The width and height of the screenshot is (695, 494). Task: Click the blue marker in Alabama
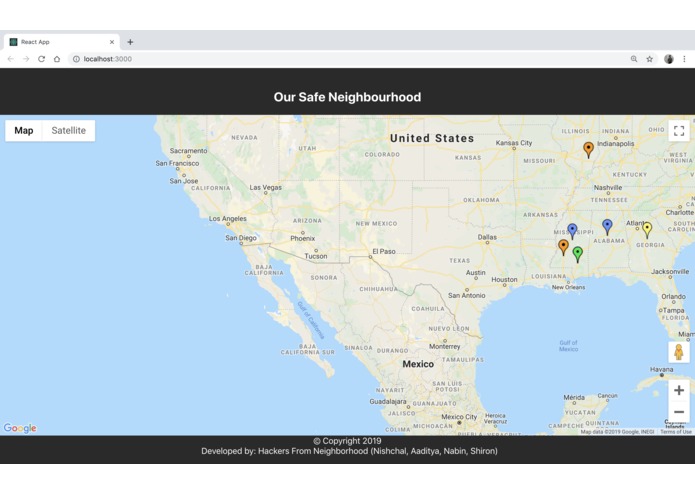point(607,226)
